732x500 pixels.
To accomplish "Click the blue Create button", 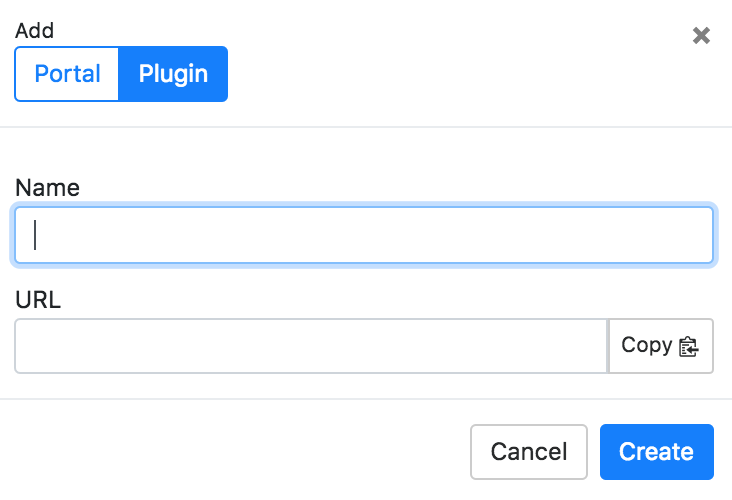I will pyautogui.click(x=656, y=452).
